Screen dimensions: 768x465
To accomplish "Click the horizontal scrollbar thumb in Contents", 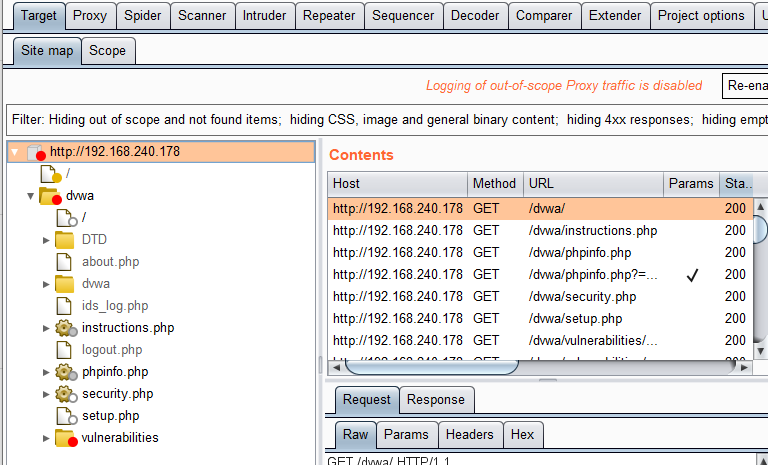I will pyautogui.click(x=432, y=367).
